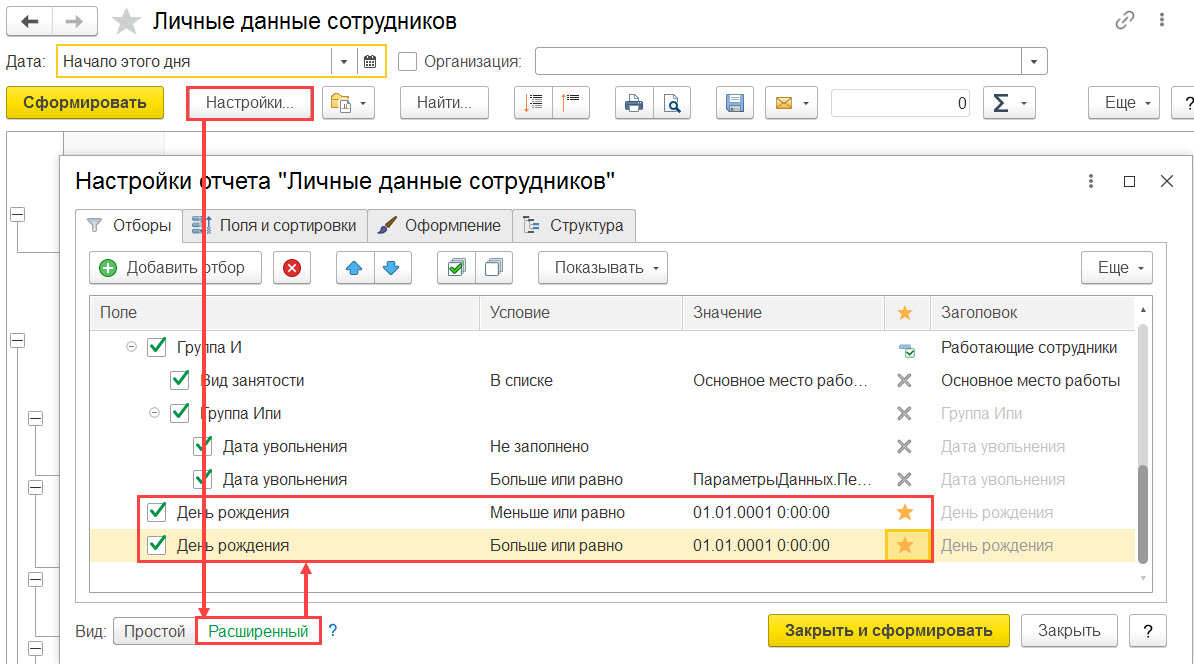Viewport: 1194px width, 664px height.
Task: Open the calendar picker for Дата field
Action: pos(370,62)
